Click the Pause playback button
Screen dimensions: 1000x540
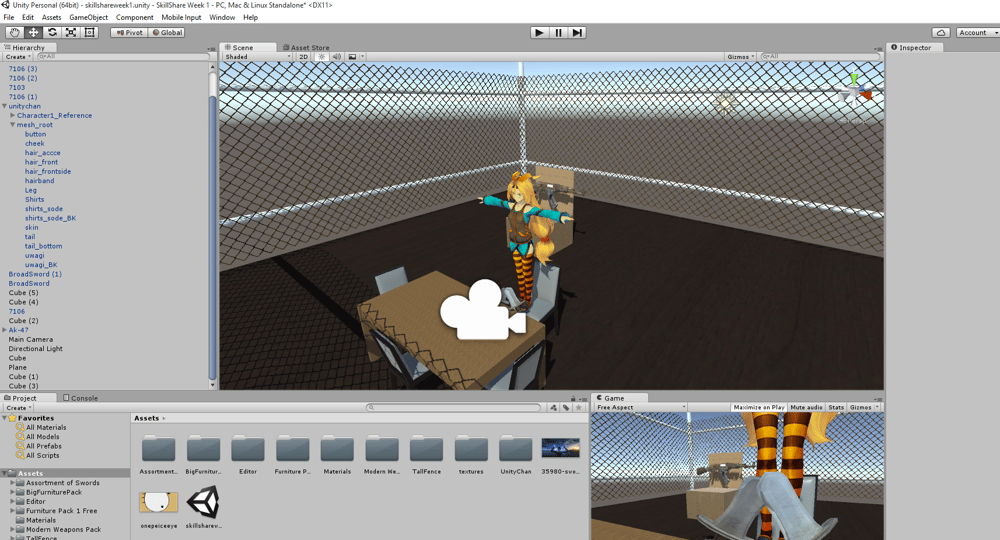pos(559,33)
